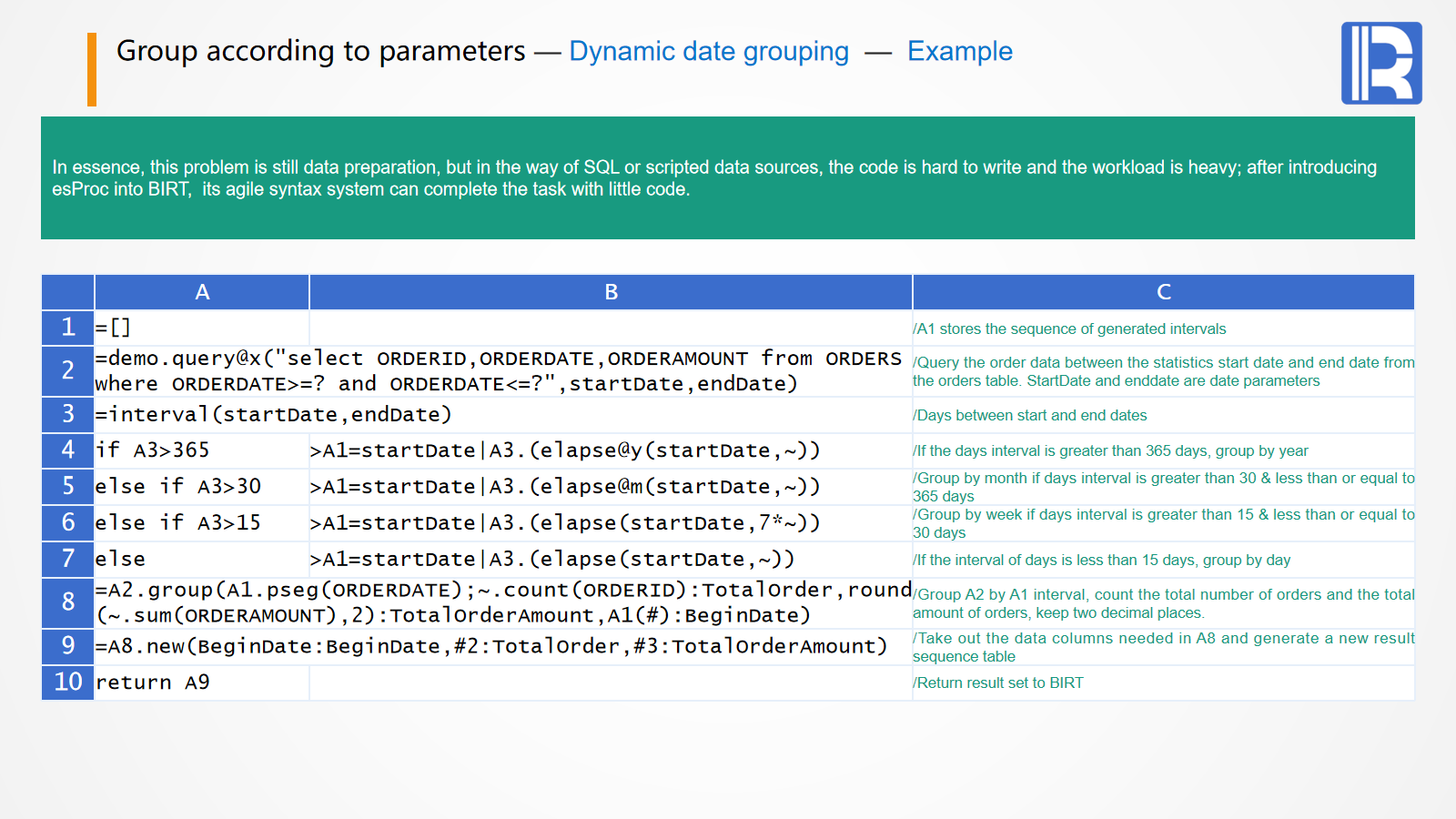Click the green description text banner
This screenshot has height=819, width=1456.
[x=727, y=178]
